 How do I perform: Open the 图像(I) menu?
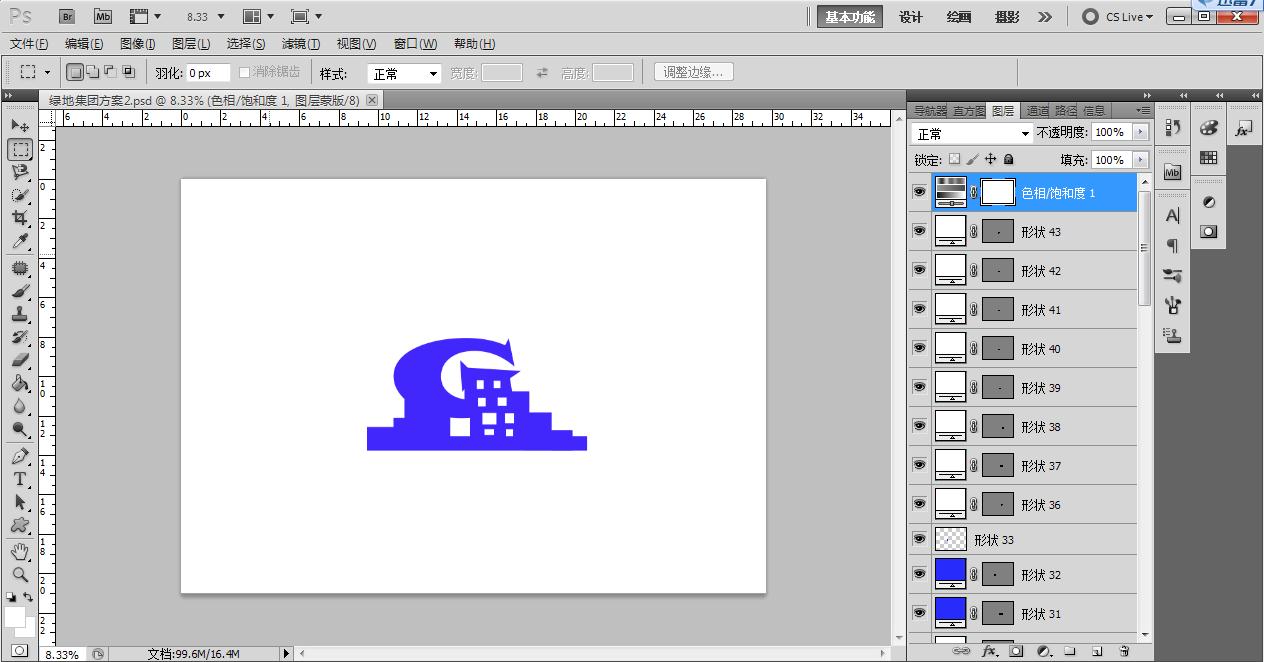[137, 44]
